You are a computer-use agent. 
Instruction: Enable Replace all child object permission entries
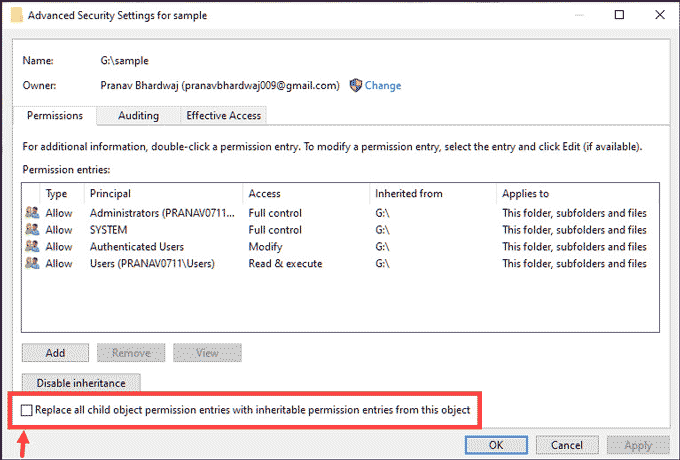[x=27, y=410]
